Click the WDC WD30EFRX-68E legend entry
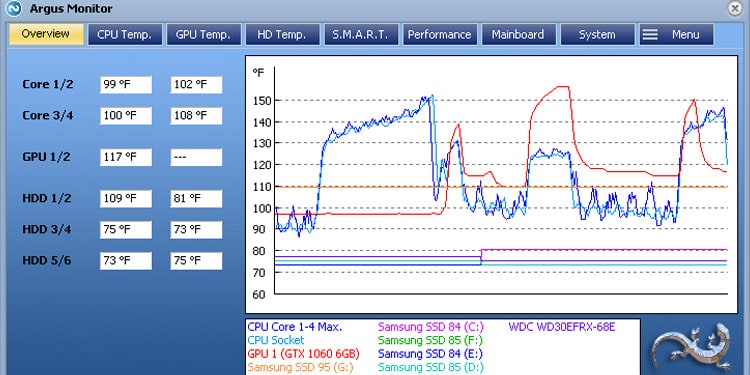Viewport: 750px width, 375px height. (x=562, y=327)
